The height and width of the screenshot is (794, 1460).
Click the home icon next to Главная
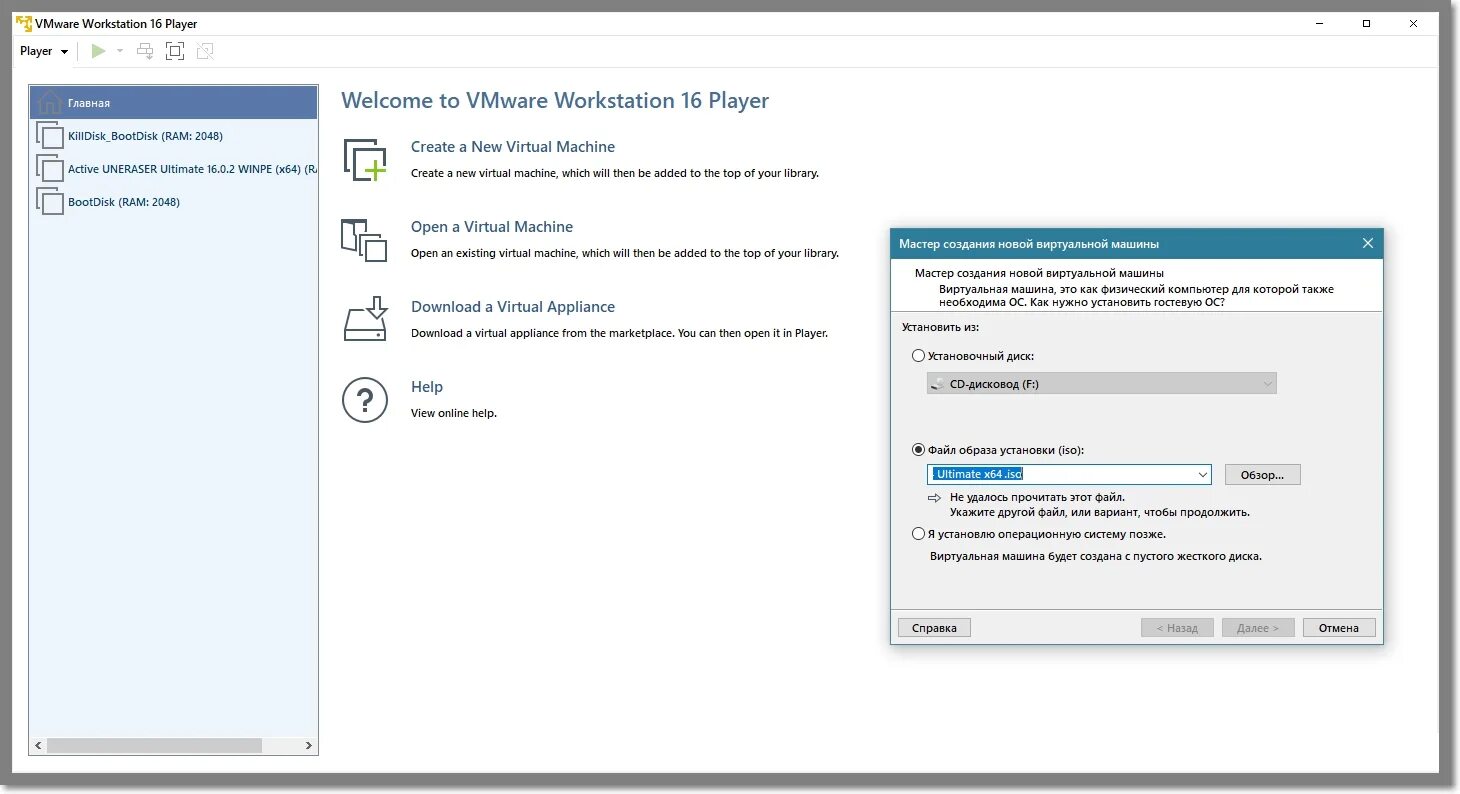click(49, 102)
